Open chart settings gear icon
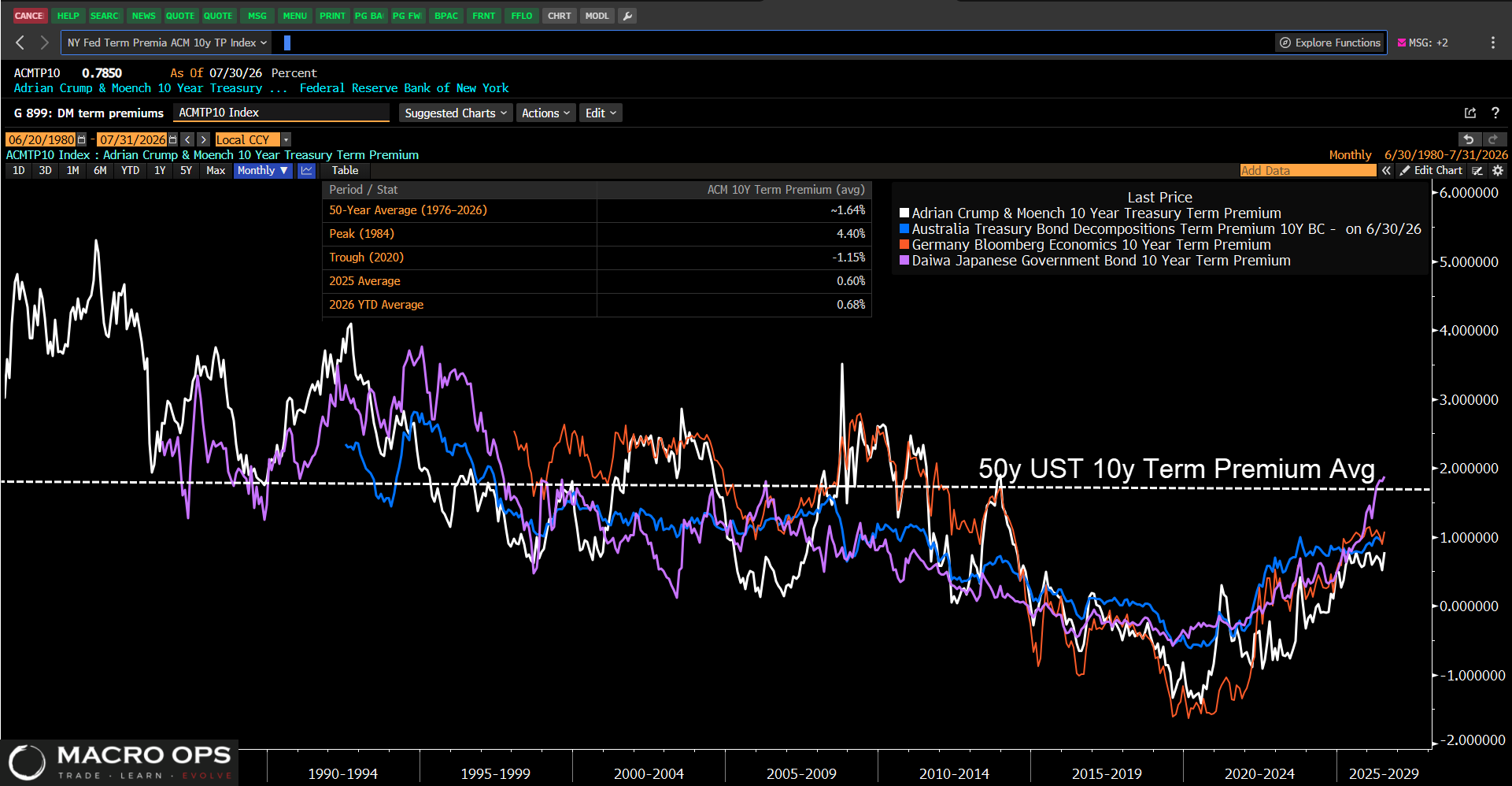Screen dimensions: 1512x786 pos(1498,170)
